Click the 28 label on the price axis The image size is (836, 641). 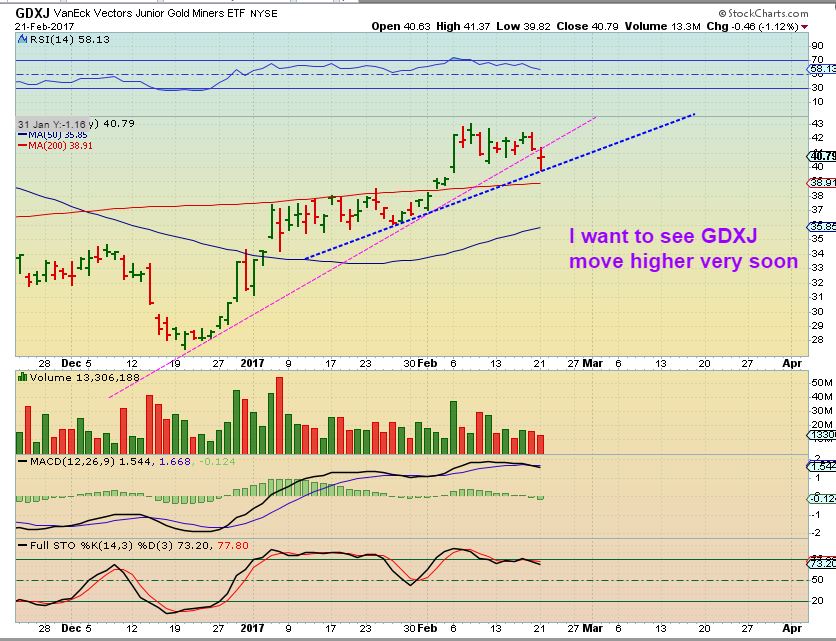coord(817,340)
